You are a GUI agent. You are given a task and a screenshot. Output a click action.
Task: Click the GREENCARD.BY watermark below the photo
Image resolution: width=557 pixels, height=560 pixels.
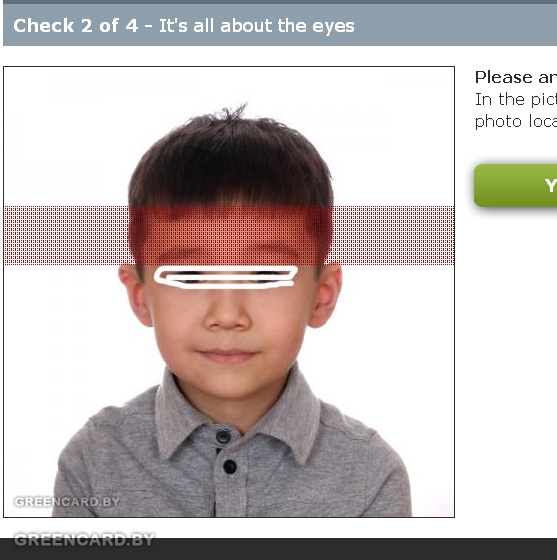[x=84, y=539]
